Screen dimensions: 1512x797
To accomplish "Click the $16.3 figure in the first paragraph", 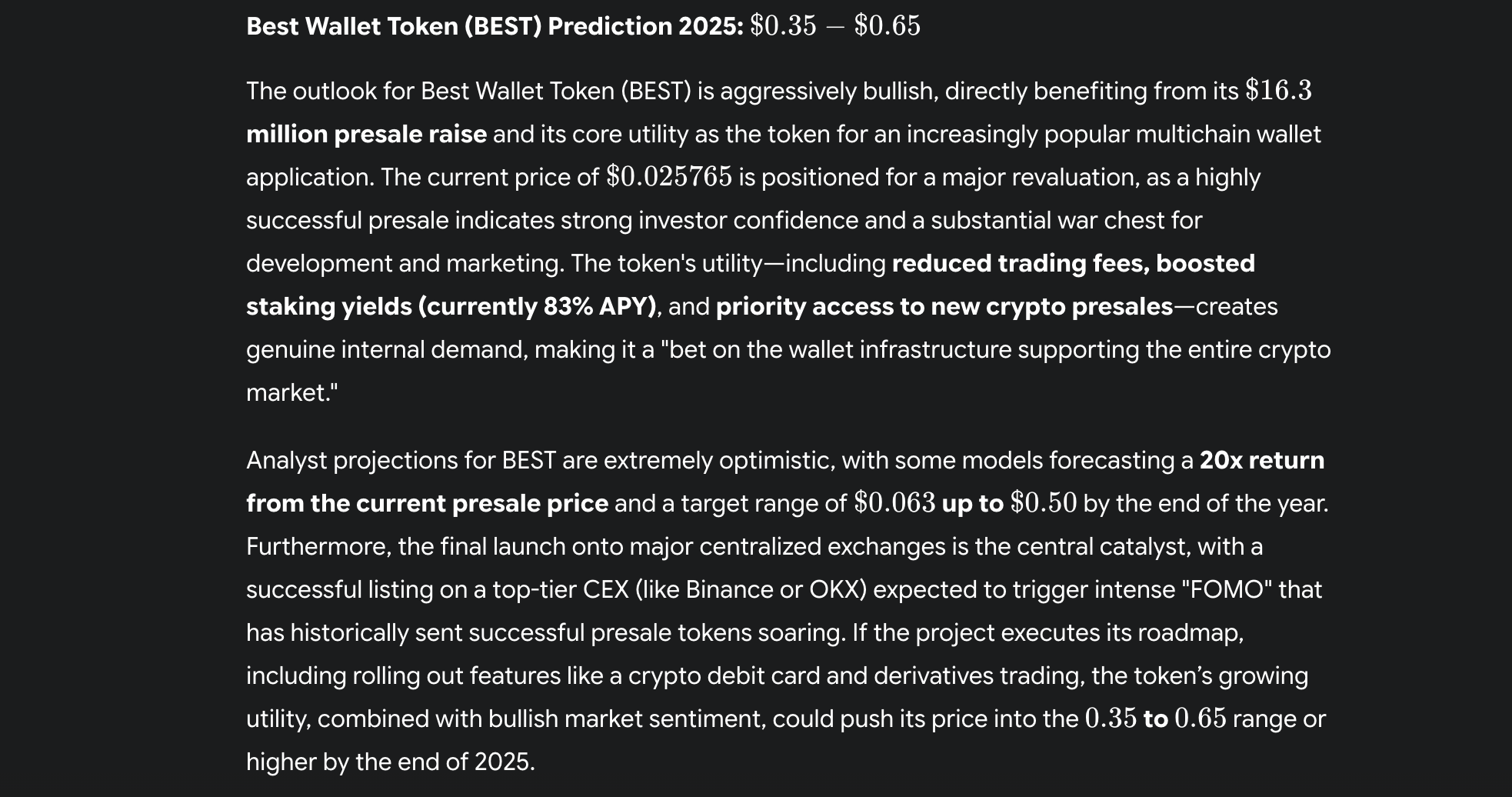I will 1278,91.
